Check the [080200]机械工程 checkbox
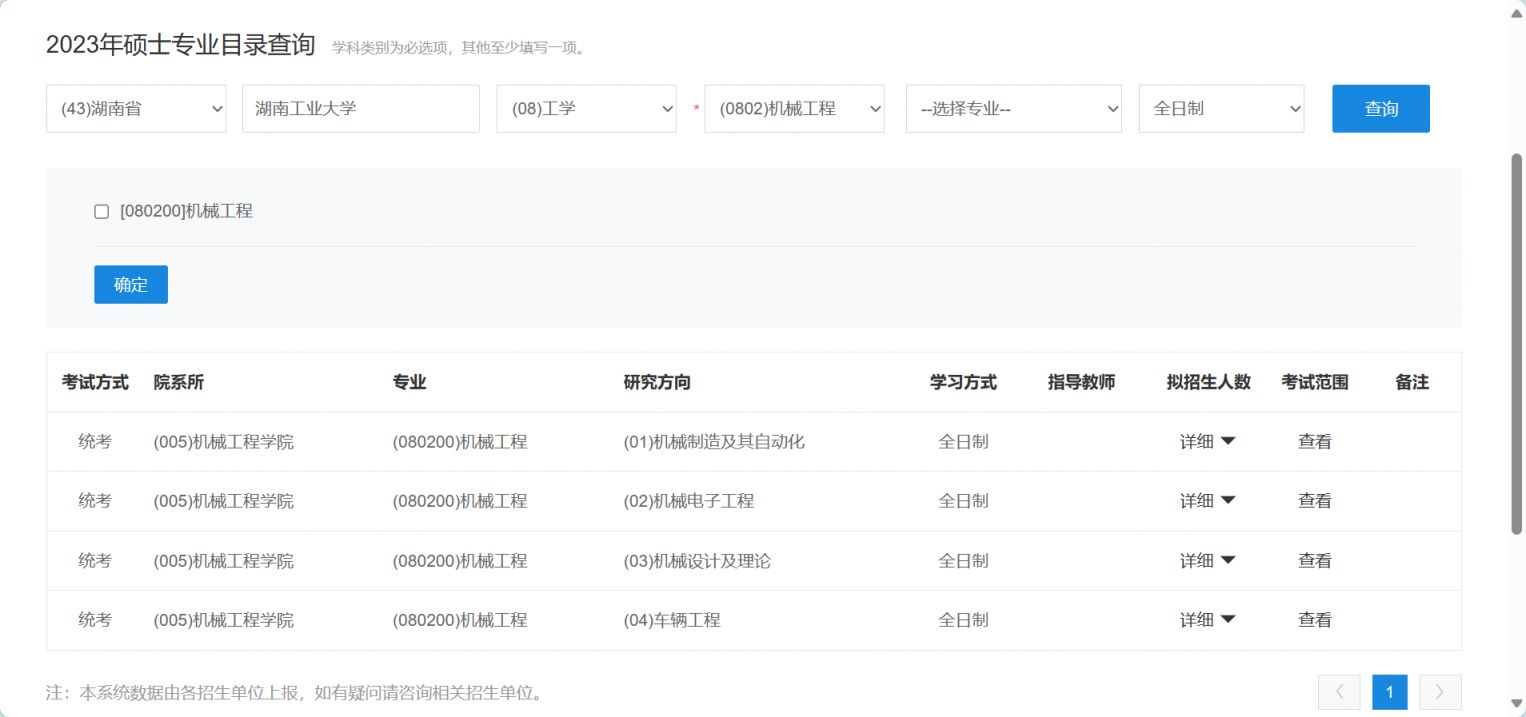 tap(101, 211)
